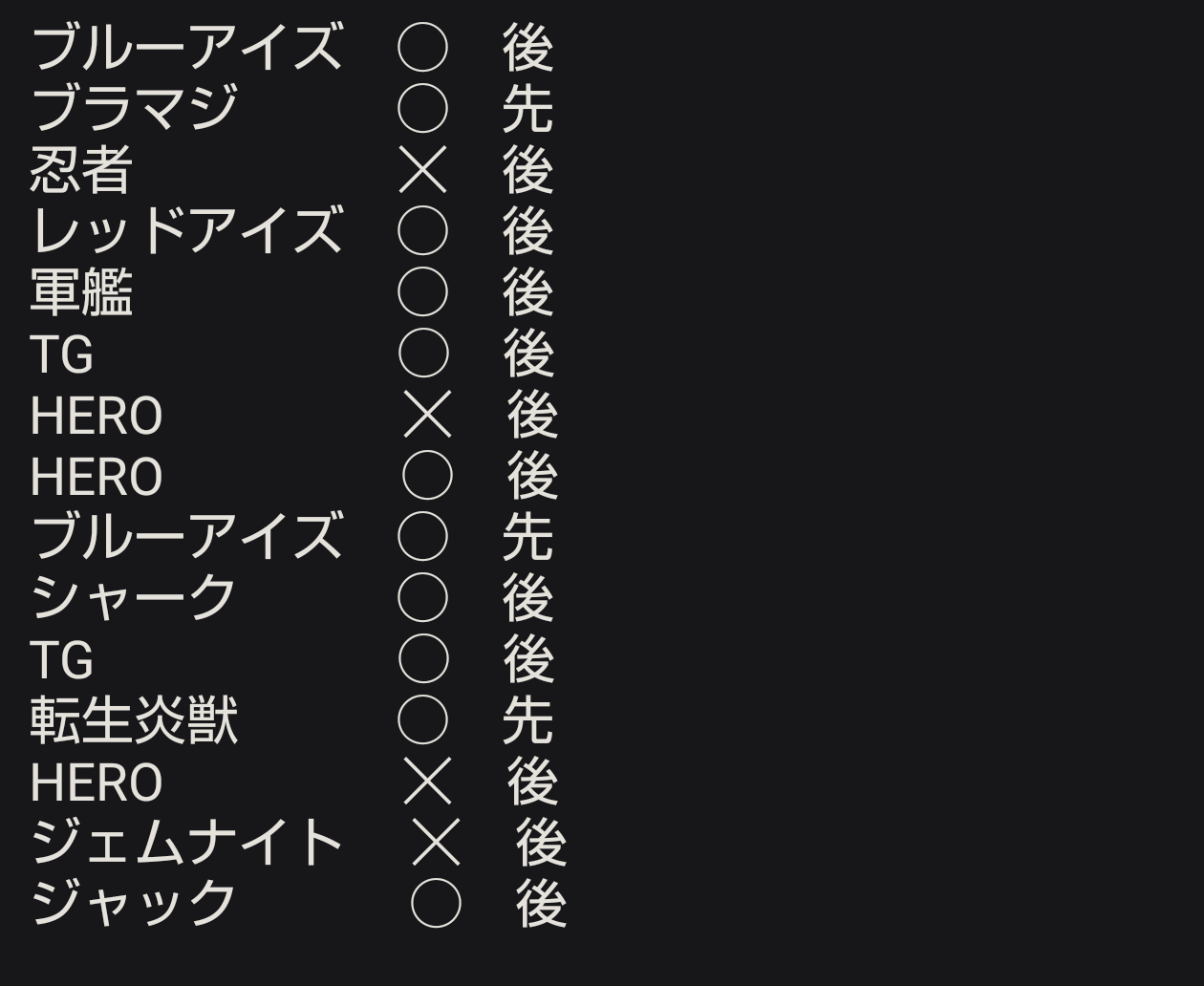Click the × mark beside 忍者
Image resolution: width=1204 pixels, height=986 pixels.
422,172
